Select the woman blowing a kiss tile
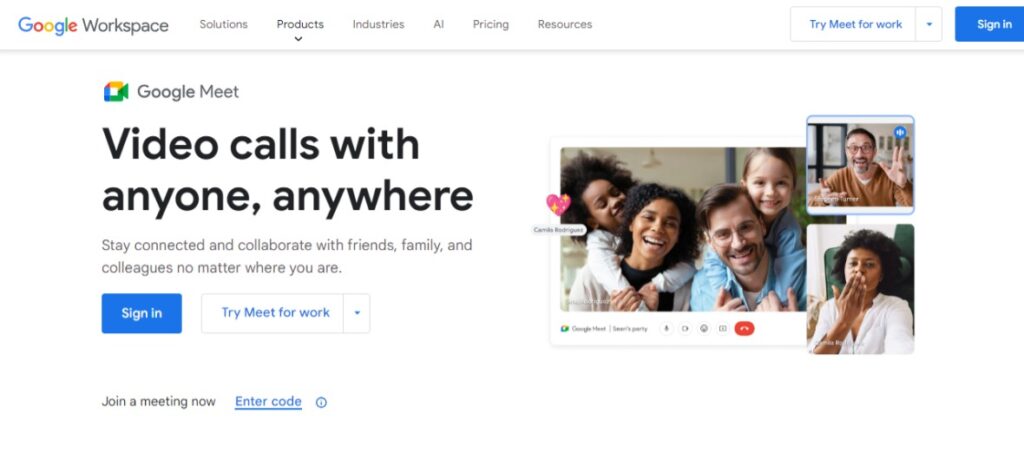Screen dimensions: 1024x466 coord(860,289)
